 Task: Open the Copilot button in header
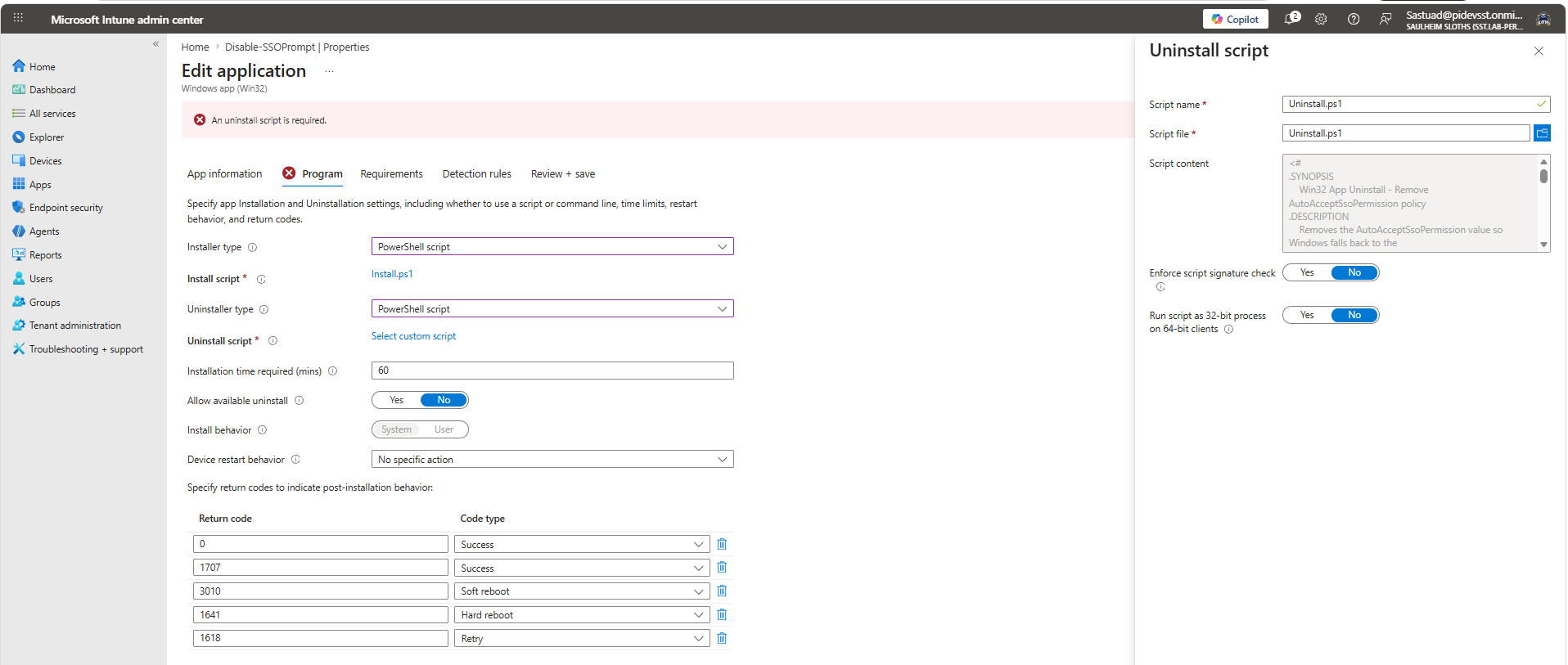click(x=1235, y=19)
